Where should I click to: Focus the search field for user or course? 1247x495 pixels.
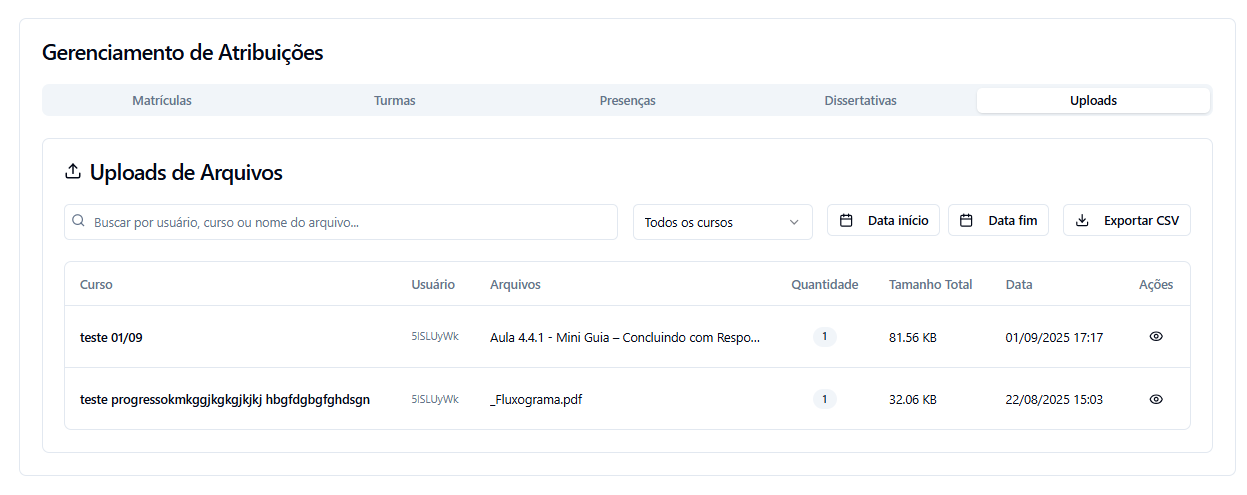(350, 222)
